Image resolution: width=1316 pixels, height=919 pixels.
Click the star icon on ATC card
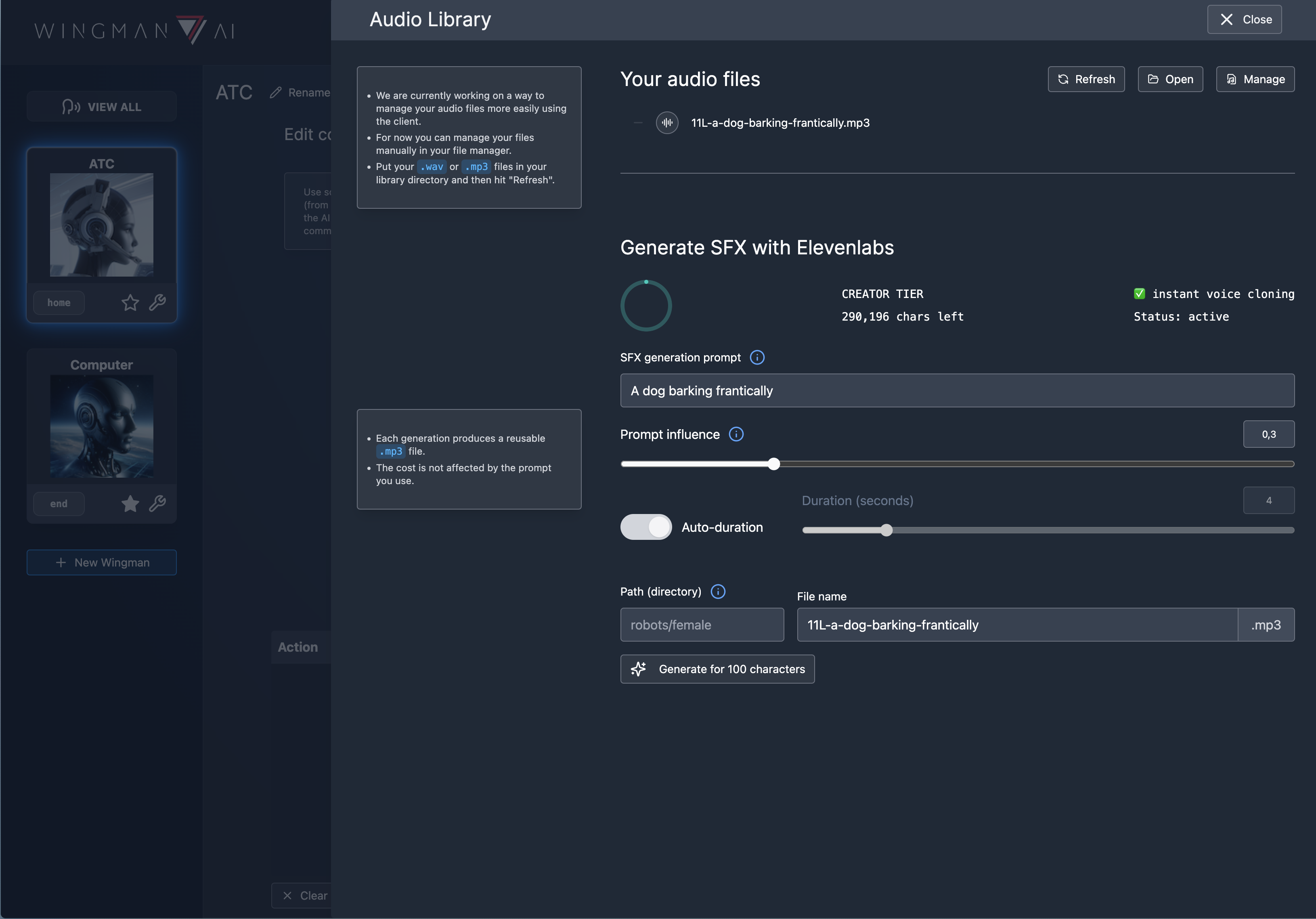(130, 302)
